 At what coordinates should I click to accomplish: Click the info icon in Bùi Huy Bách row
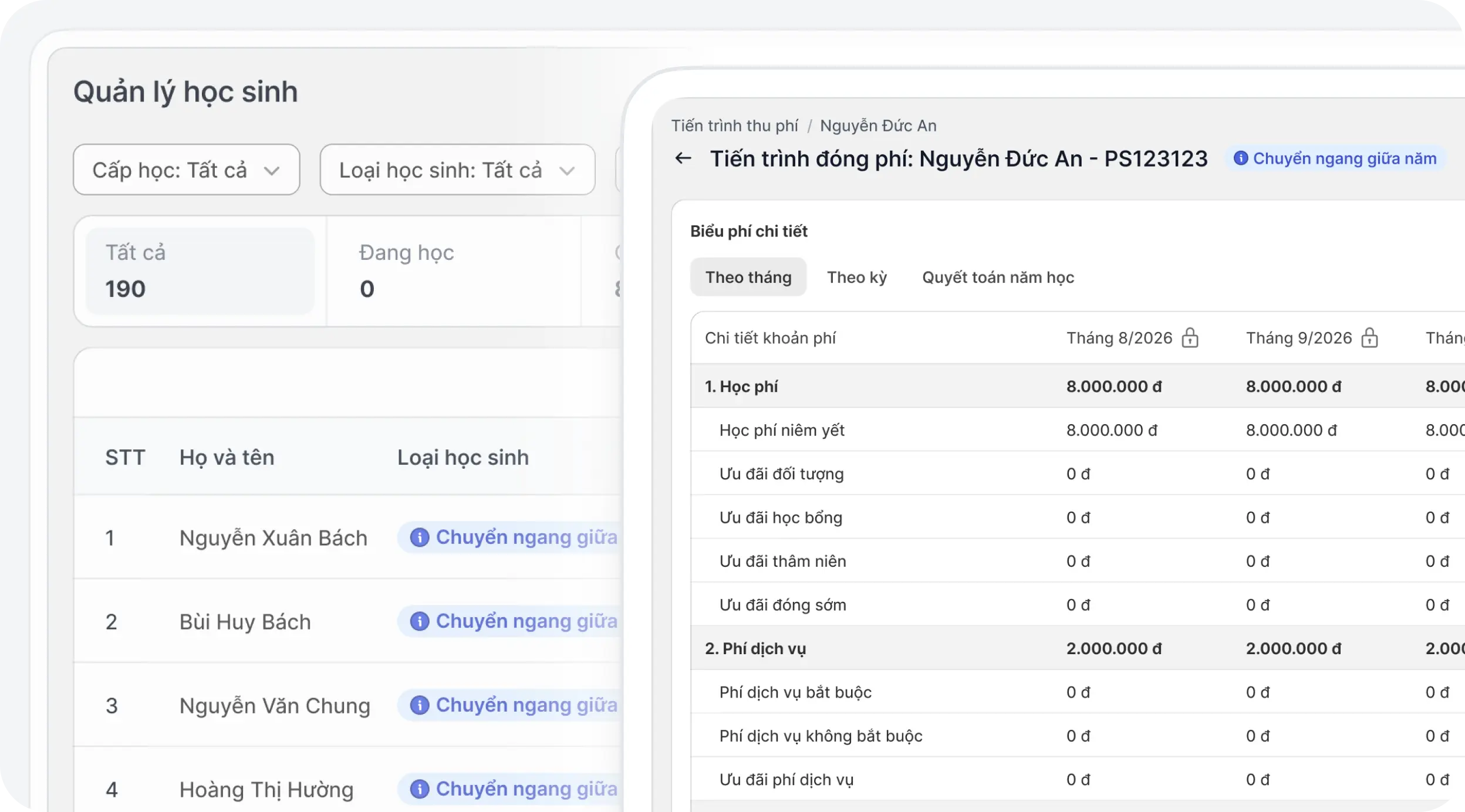419,621
